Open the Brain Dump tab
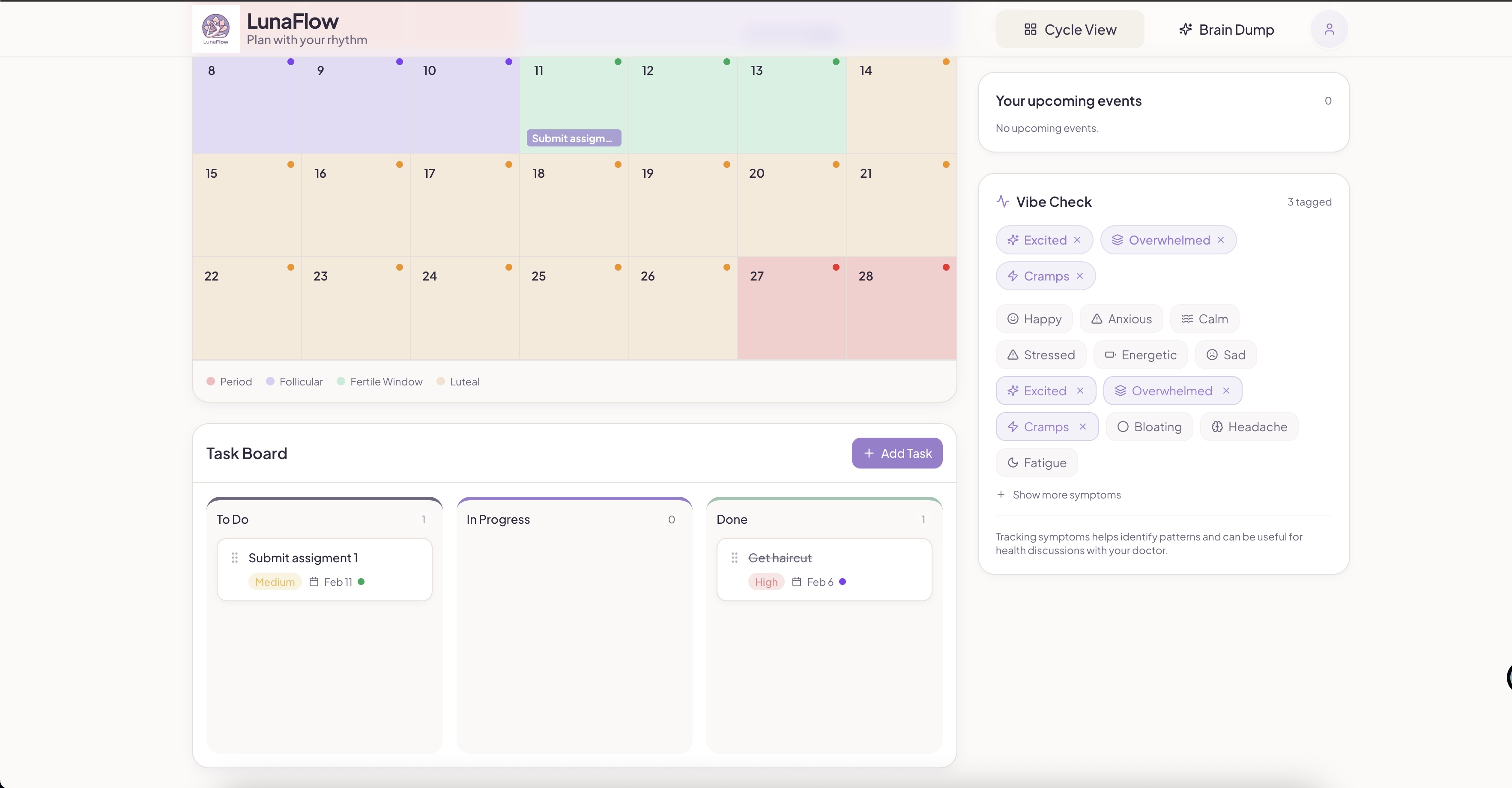 pos(1226,30)
